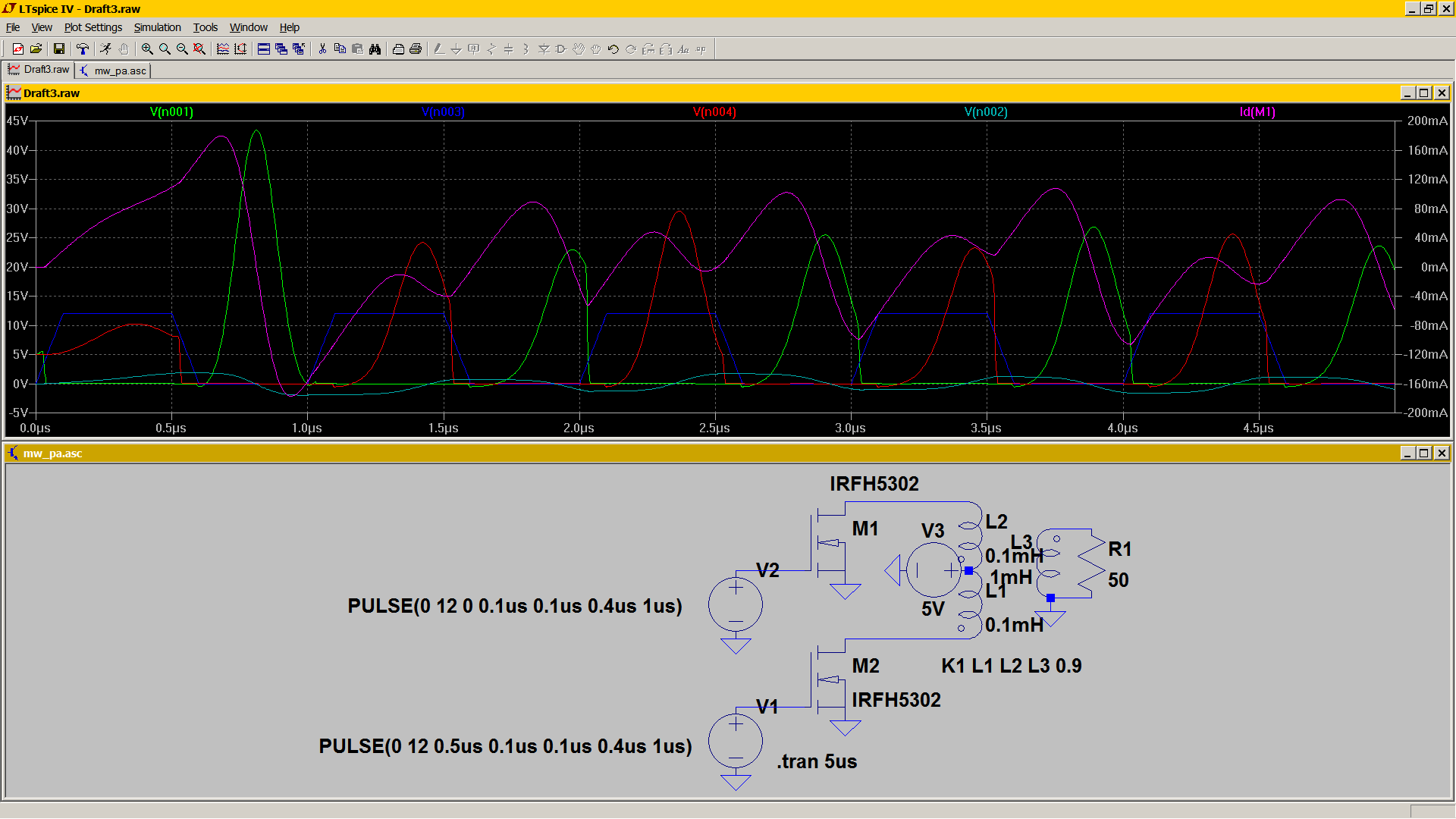The image size is (1456, 819).
Task: Maximize the mw_pa.asc schematic window
Action: coord(1423,453)
